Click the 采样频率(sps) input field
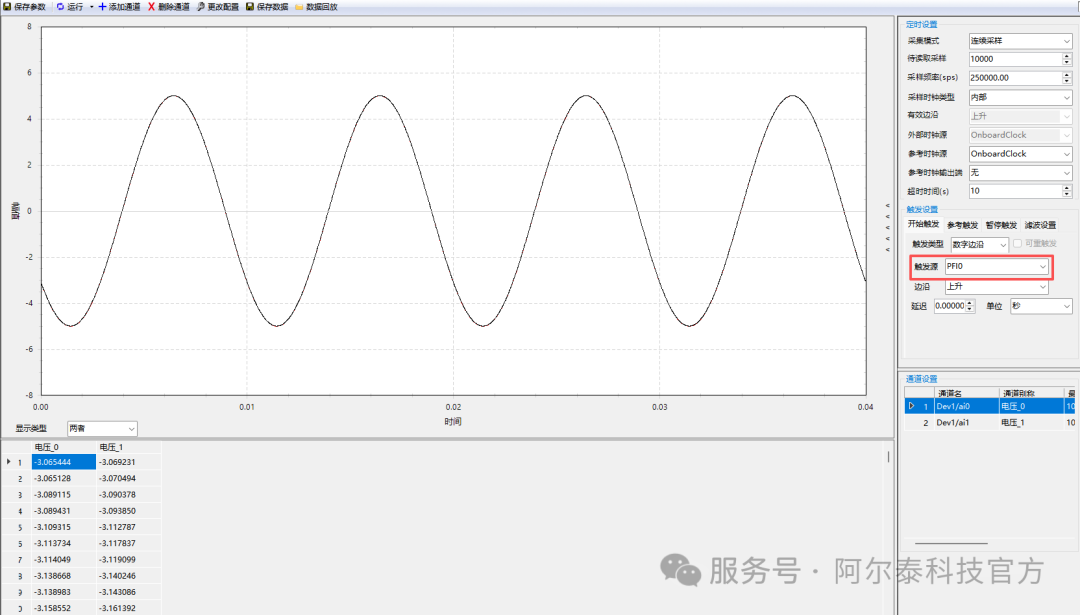 (1013, 78)
